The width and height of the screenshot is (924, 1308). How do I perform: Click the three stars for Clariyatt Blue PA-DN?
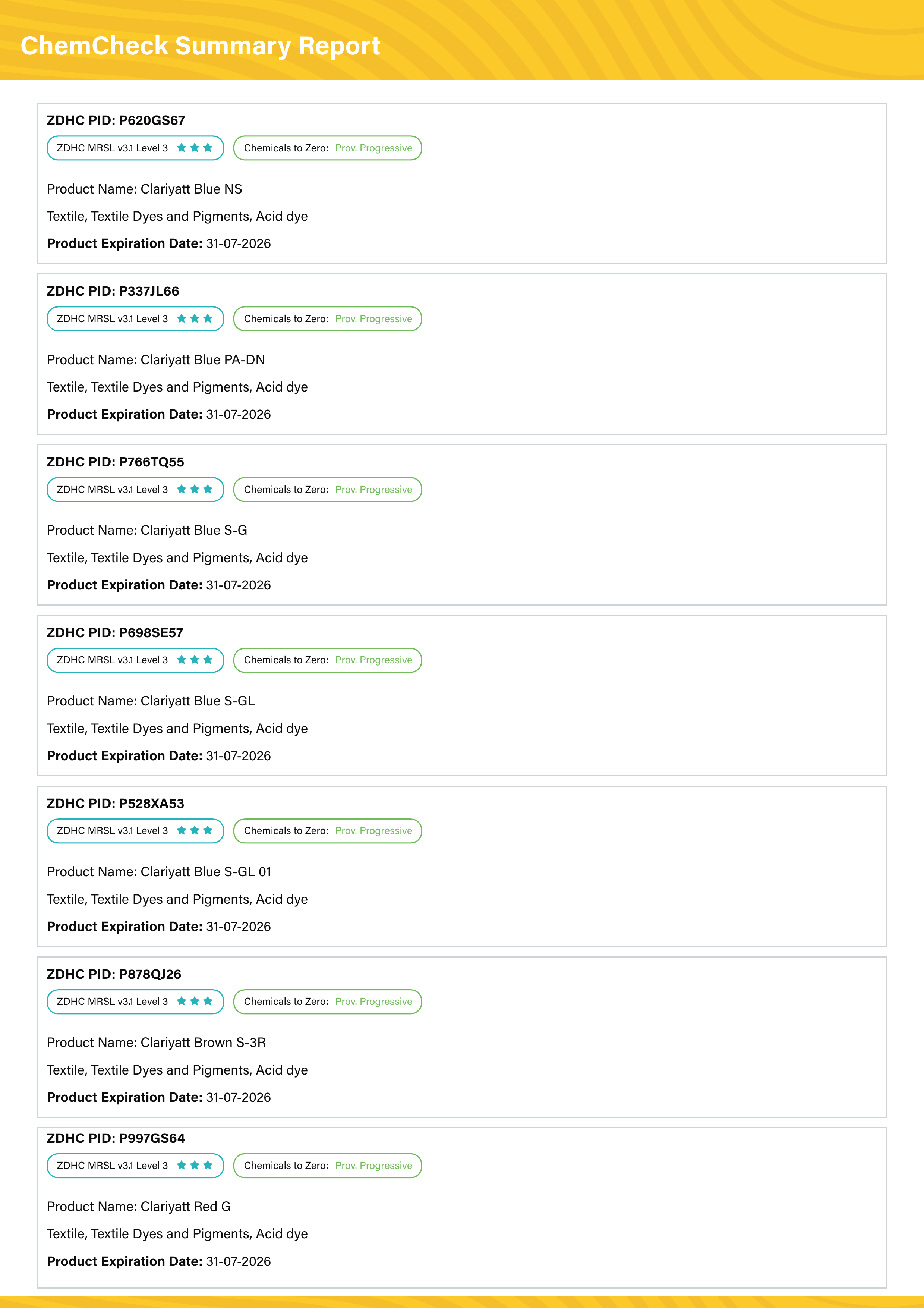point(195,318)
